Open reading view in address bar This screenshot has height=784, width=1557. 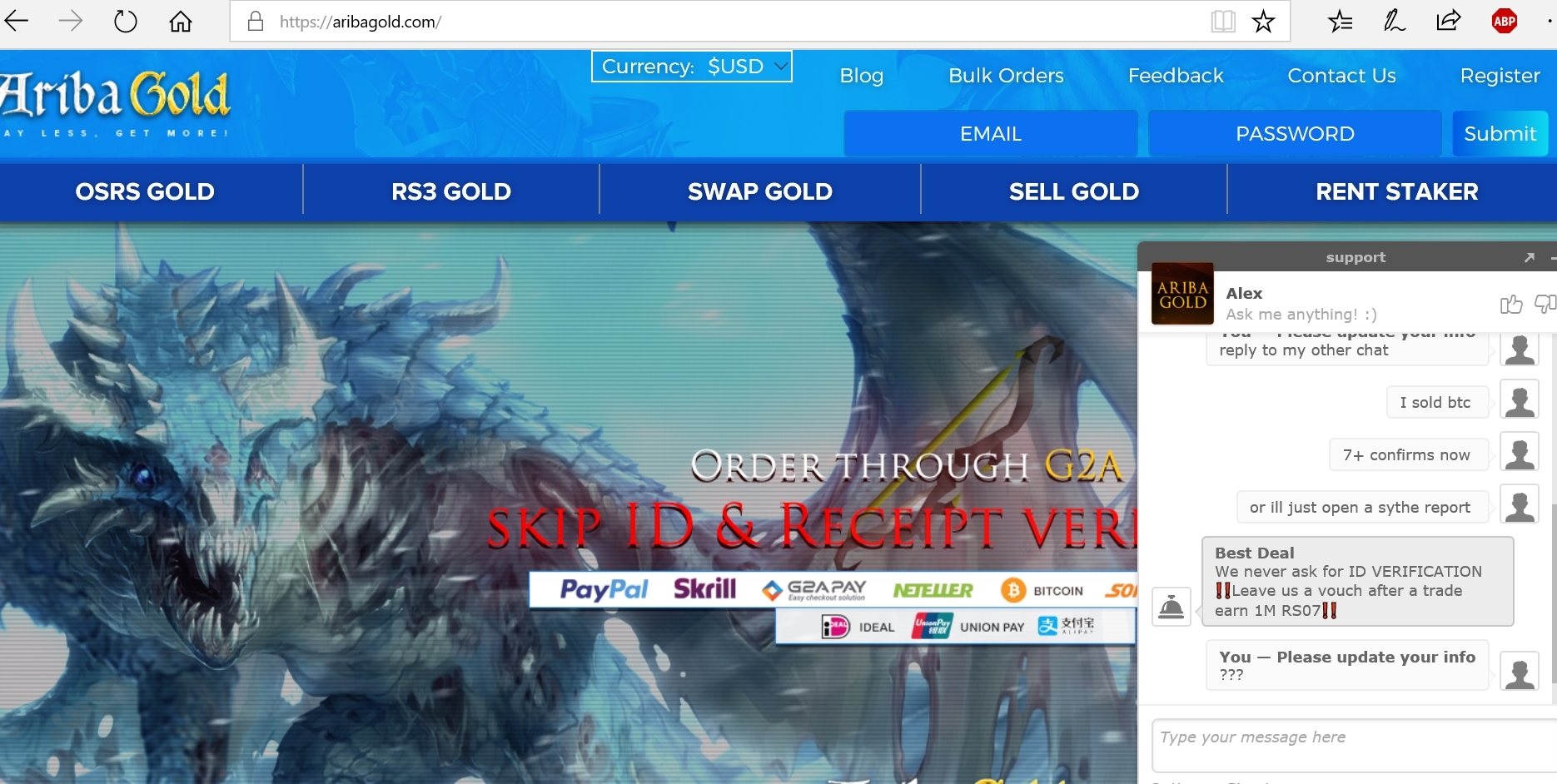[1223, 21]
